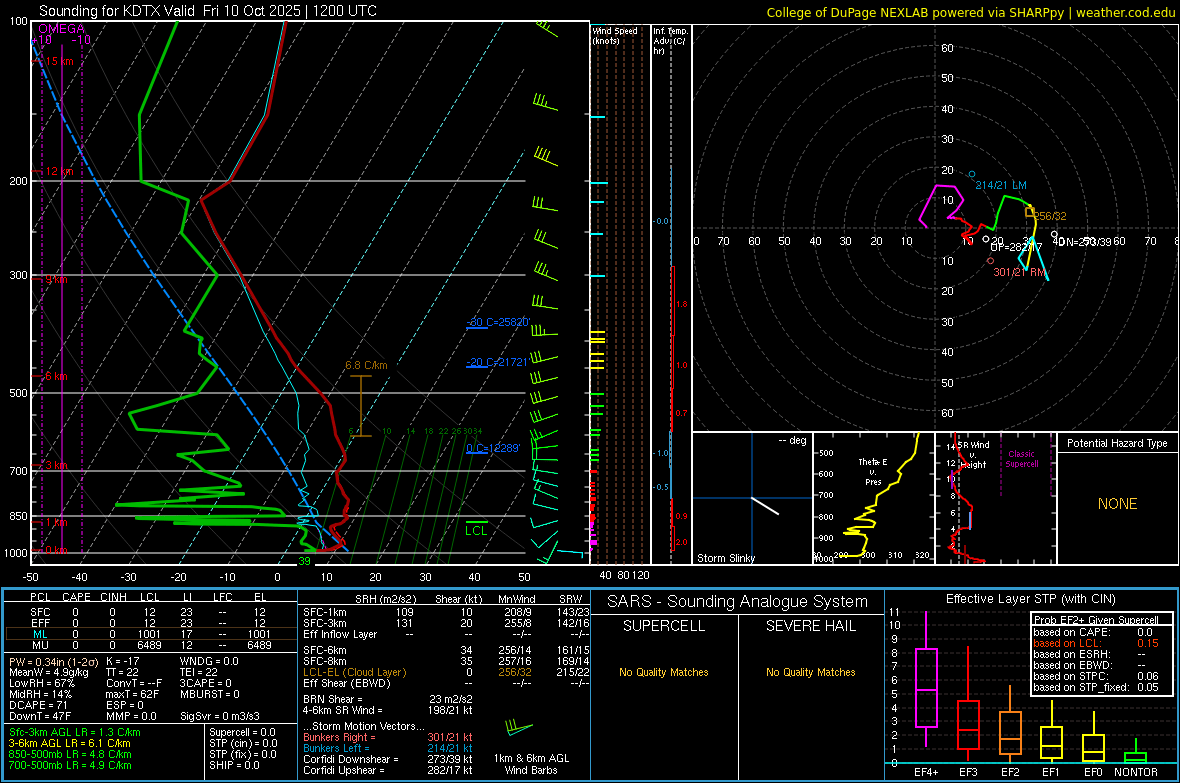Screen dimensions: 1180x783
Task: Click the 0 C=12289' height label
Action: [x=493, y=448]
